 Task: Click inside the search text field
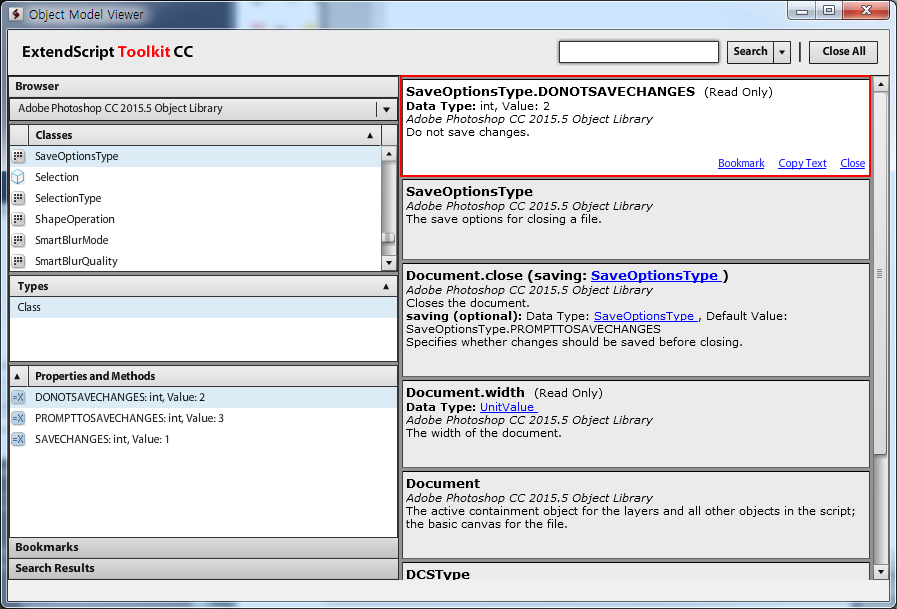(638, 52)
